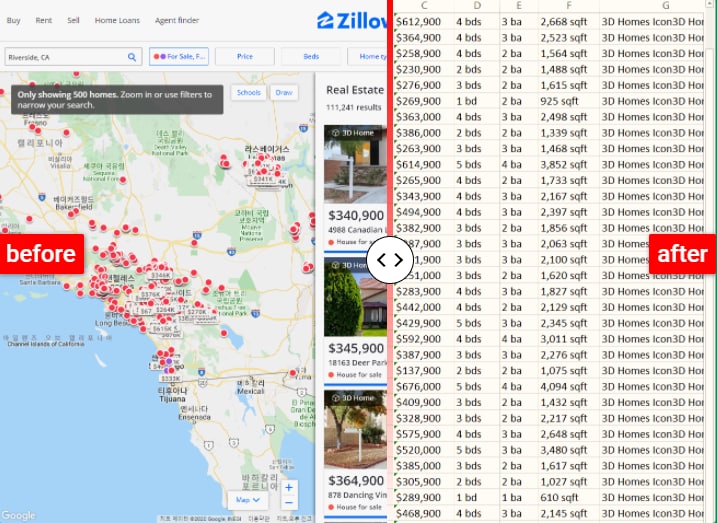This screenshot has height=523, width=717.
Task: Select column G header in spreadsheet
Action: click(665, 5)
